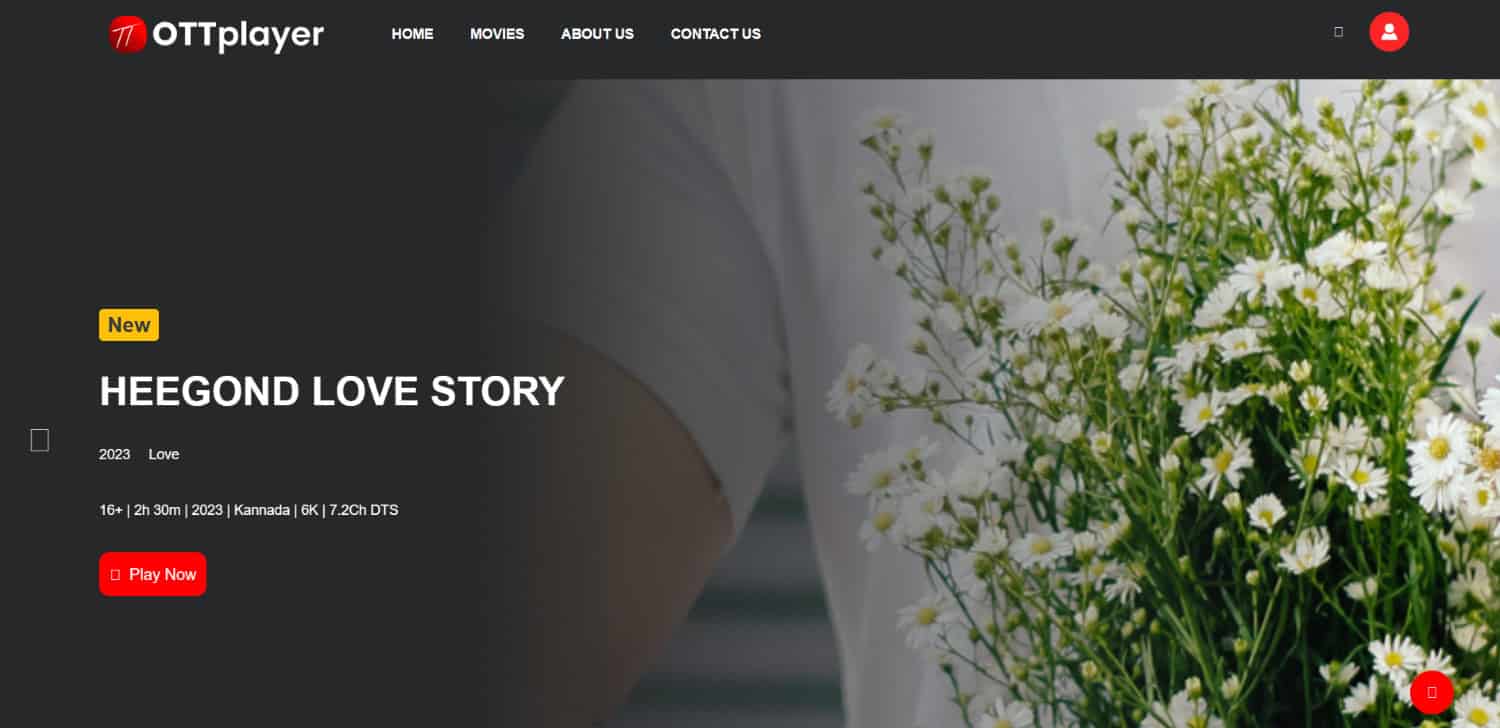The width and height of the screenshot is (1500, 728).
Task: Click the 16+ age rating label
Action: pos(110,510)
